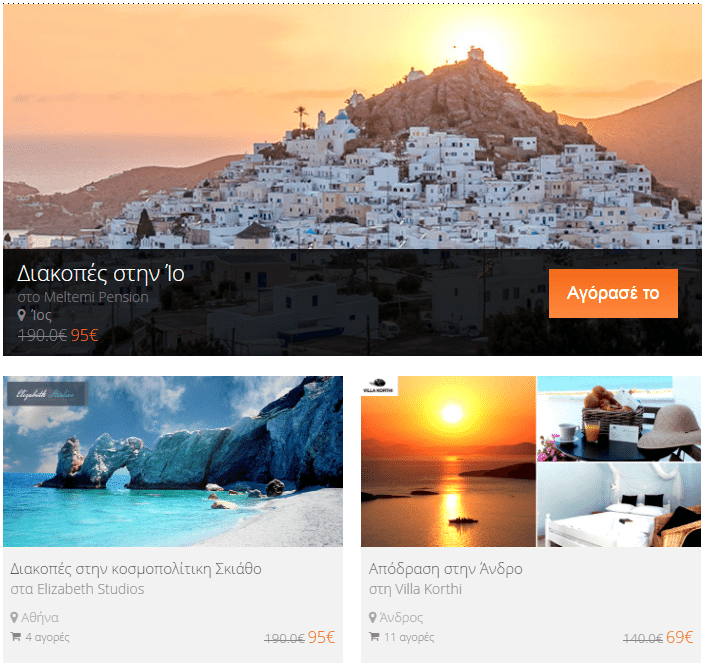Click the Villa Korthi logo badge
Viewport: 704px width, 667px height.
[378, 386]
